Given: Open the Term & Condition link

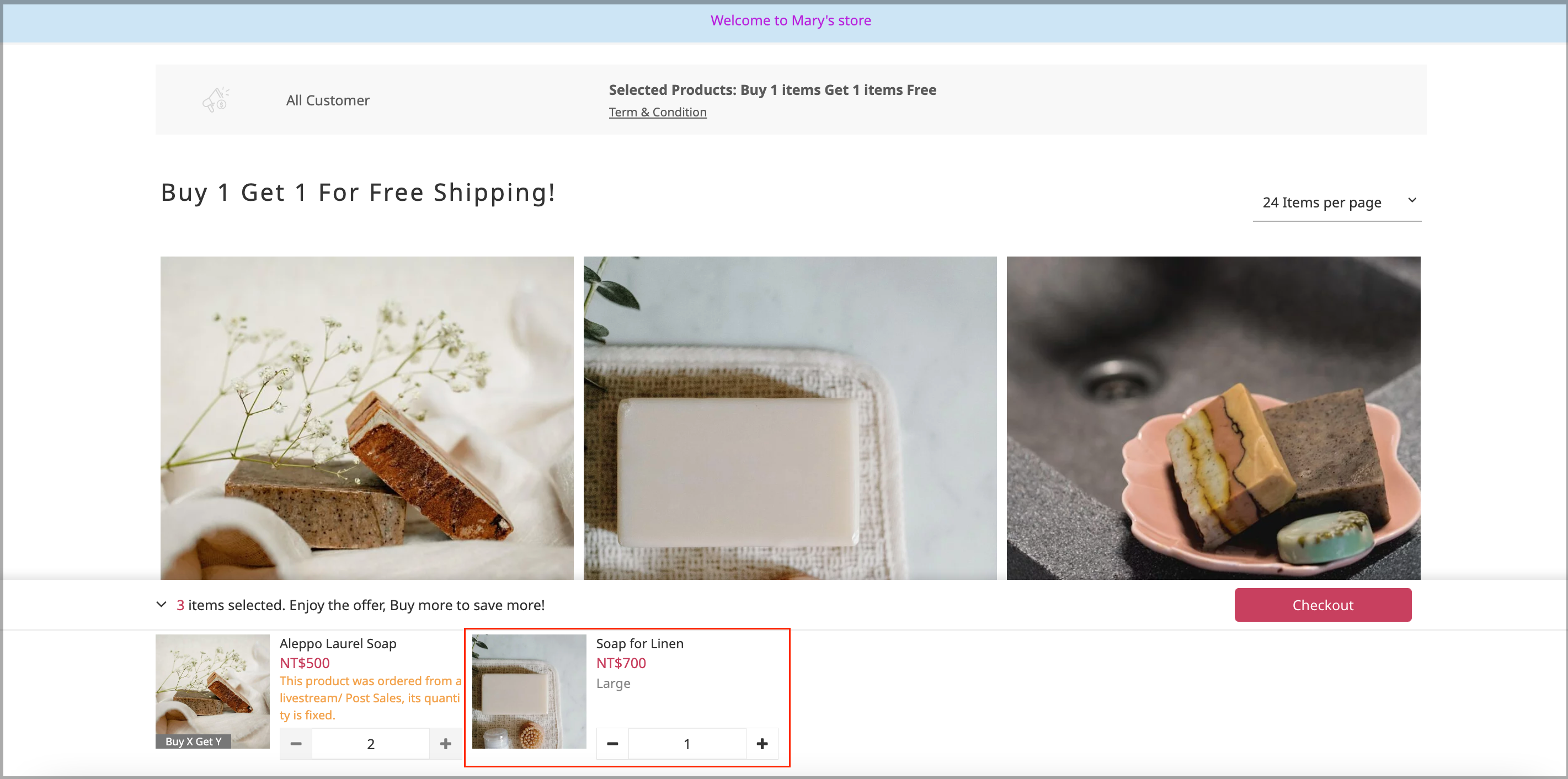Looking at the screenshot, I should coord(658,112).
